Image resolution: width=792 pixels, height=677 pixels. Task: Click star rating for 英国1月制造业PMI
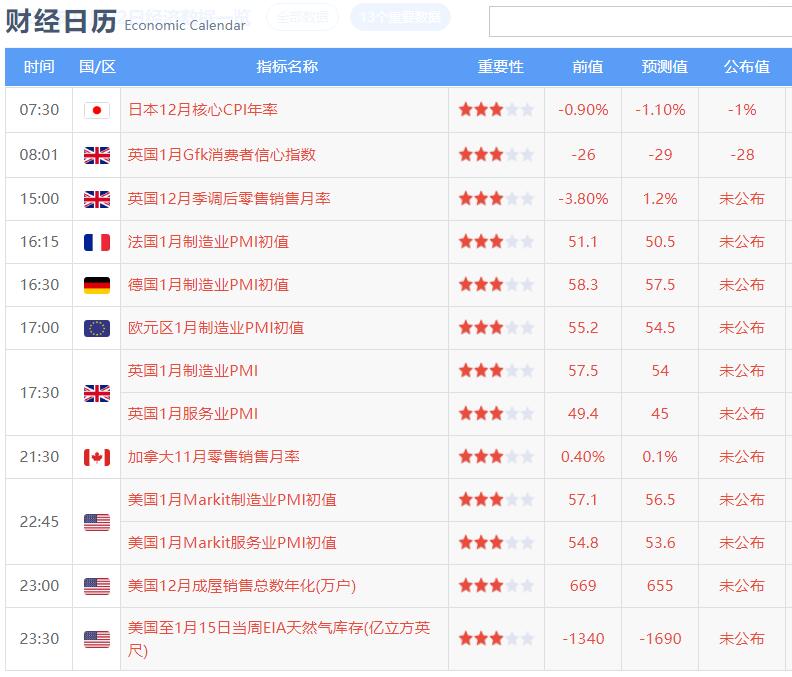pyautogui.click(x=496, y=370)
